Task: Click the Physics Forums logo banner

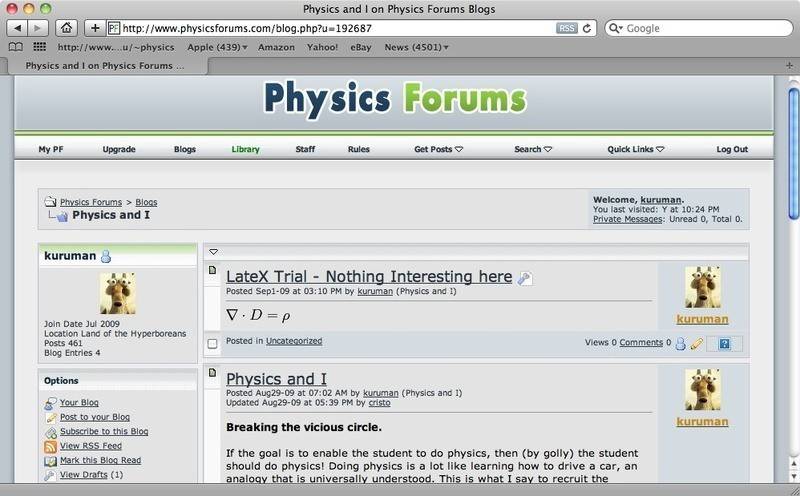Action: click(x=395, y=99)
